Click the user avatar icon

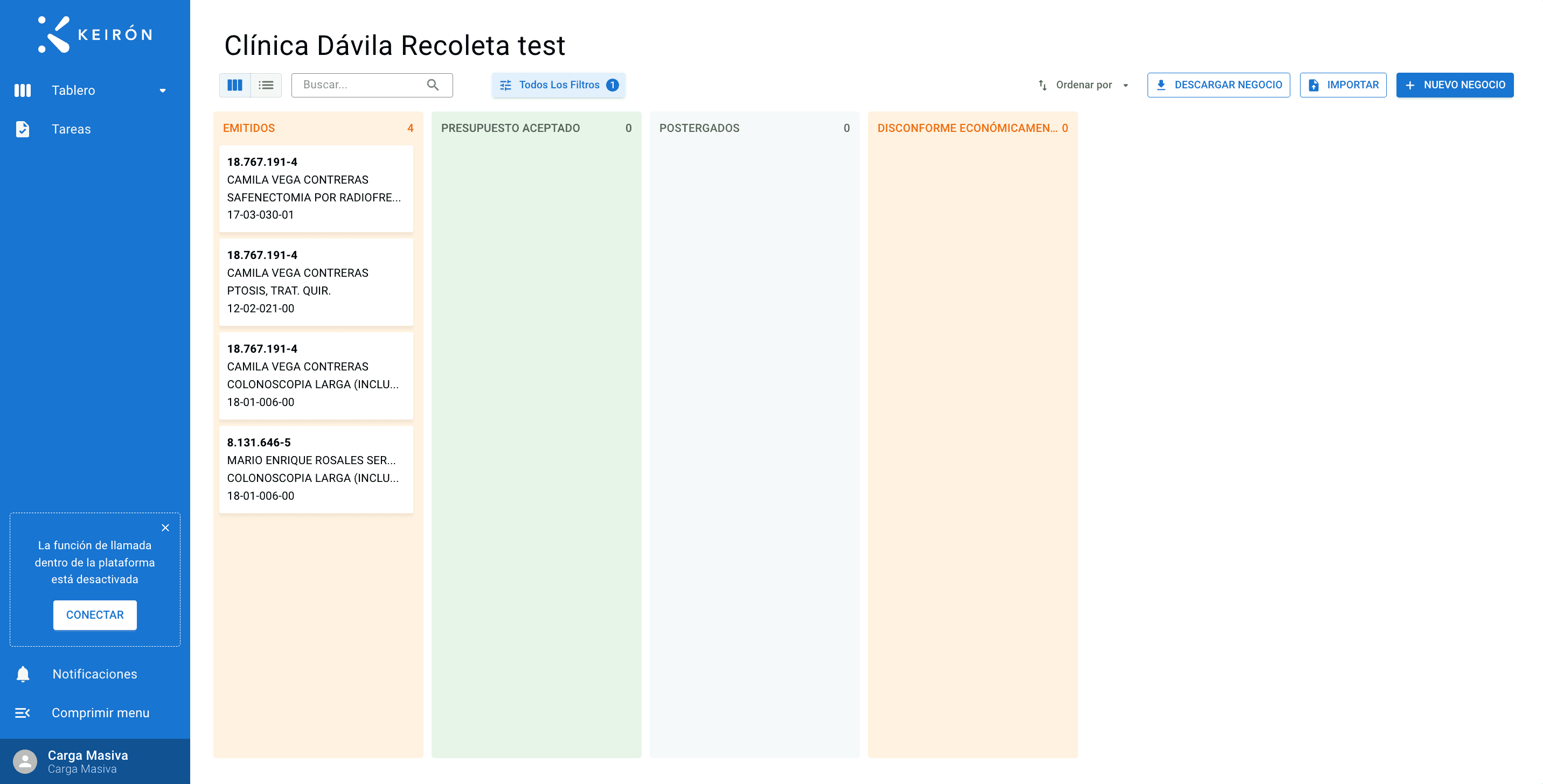[x=25, y=762]
